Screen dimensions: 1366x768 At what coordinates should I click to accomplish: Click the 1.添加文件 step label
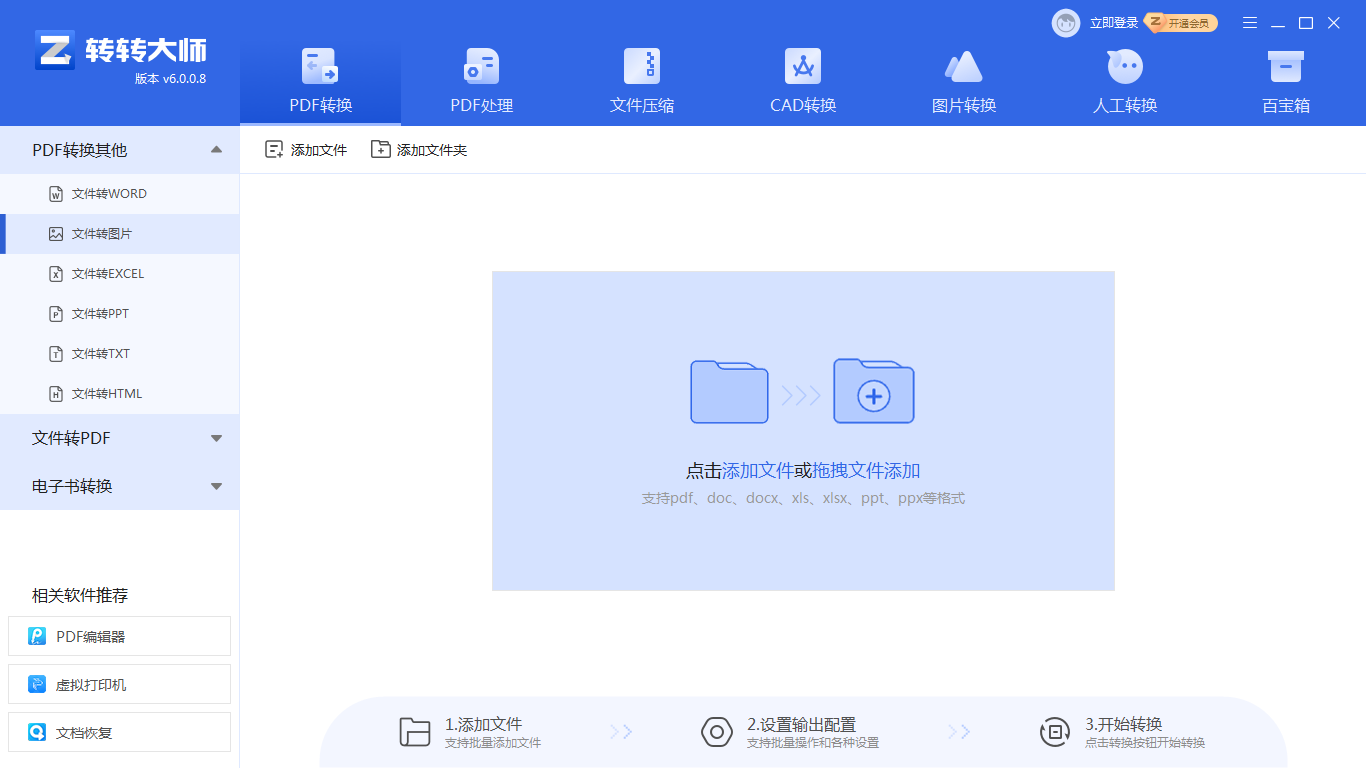pyautogui.click(x=484, y=724)
